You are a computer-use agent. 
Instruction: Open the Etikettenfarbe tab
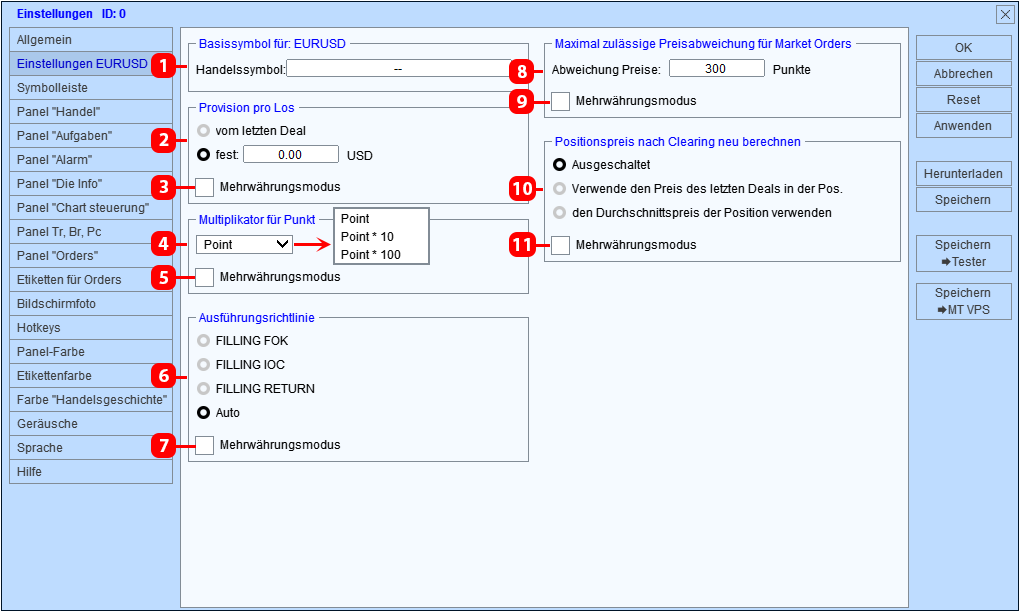(x=91, y=377)
